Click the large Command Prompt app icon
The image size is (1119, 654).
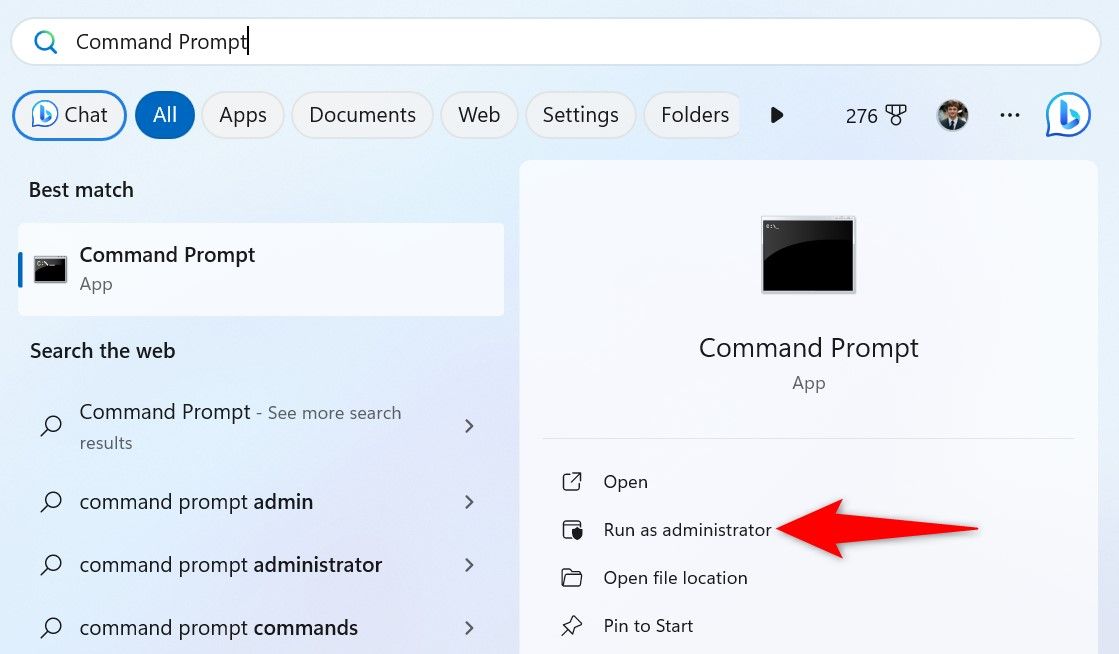[808, 255]
